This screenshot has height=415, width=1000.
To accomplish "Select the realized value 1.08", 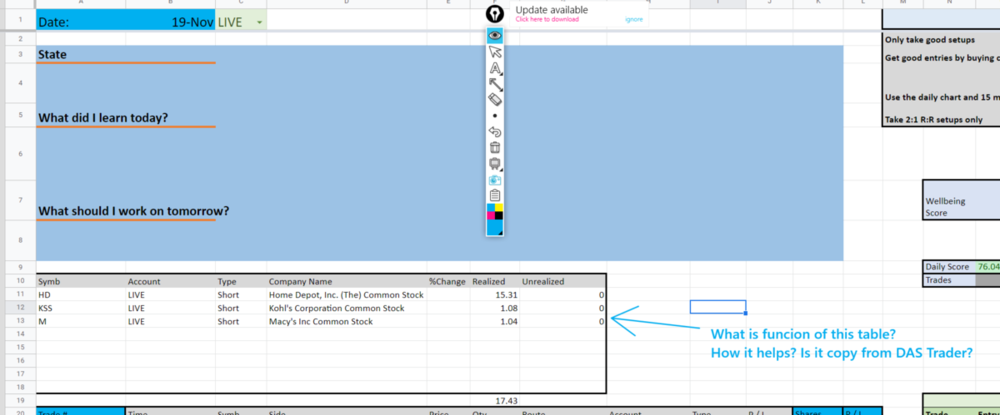I will point(494,308).
